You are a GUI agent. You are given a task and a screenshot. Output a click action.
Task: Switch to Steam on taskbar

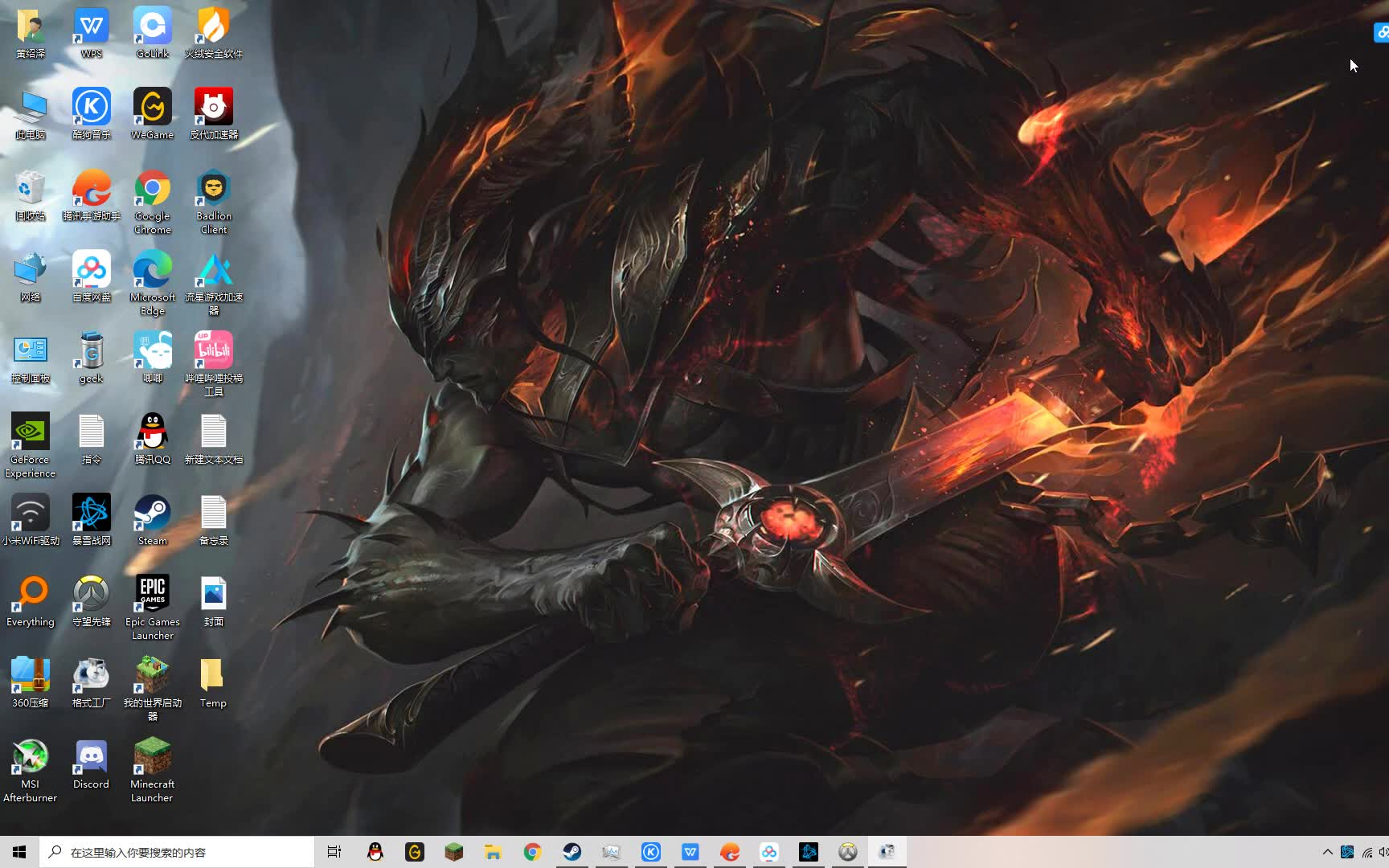[572, 852]
